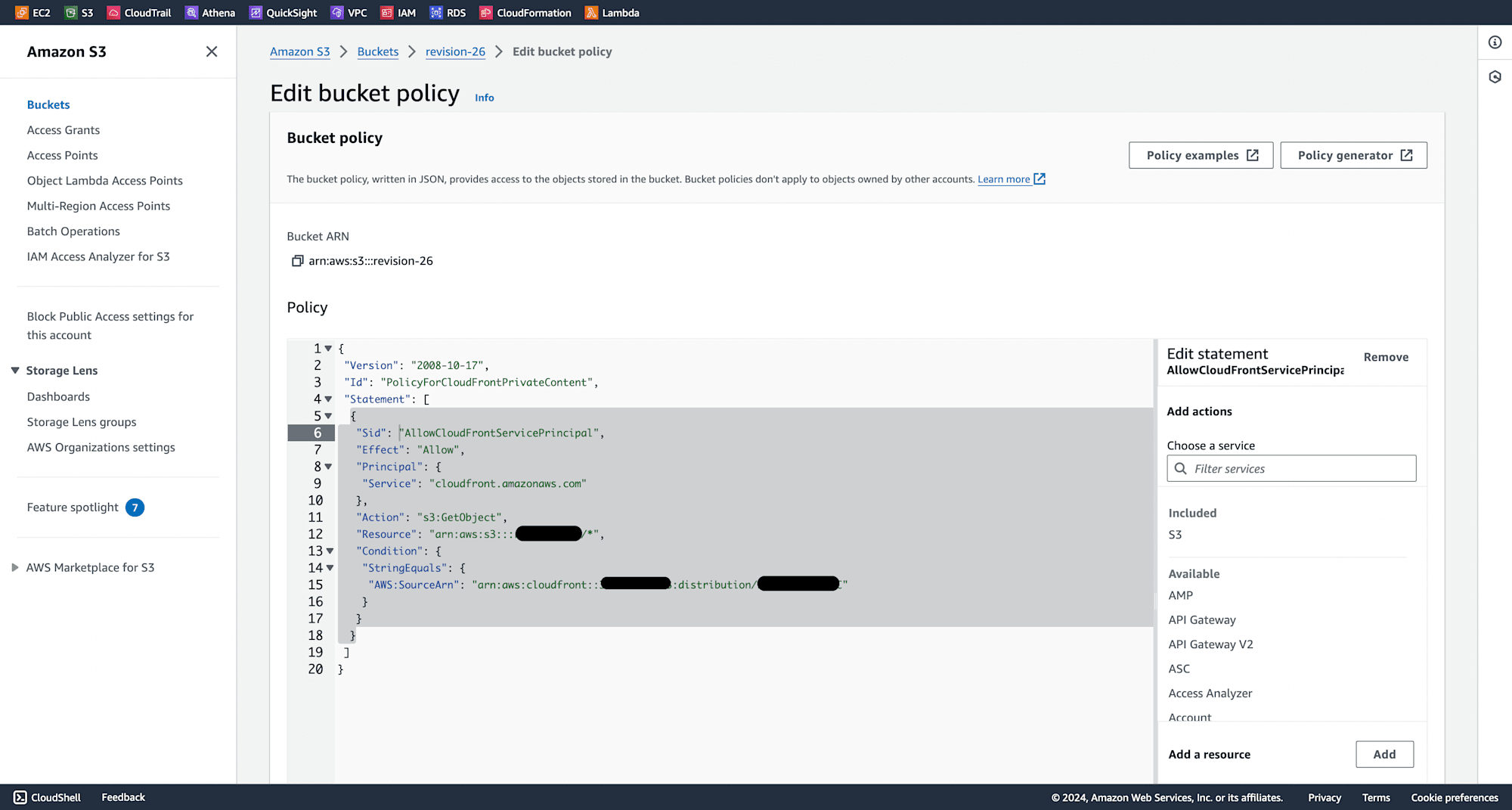1512x810 pixels.
Task: Open the RDS shortcut icon
Action: [436, 13]
